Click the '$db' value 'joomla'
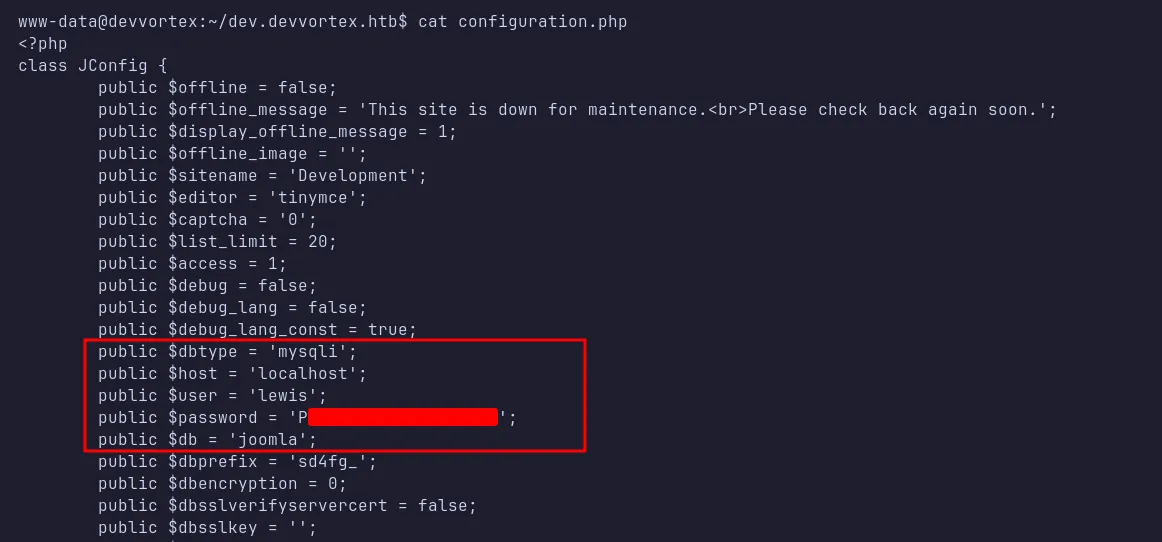The width and height of the screenshot is (1162, 542). click(283, 439)
